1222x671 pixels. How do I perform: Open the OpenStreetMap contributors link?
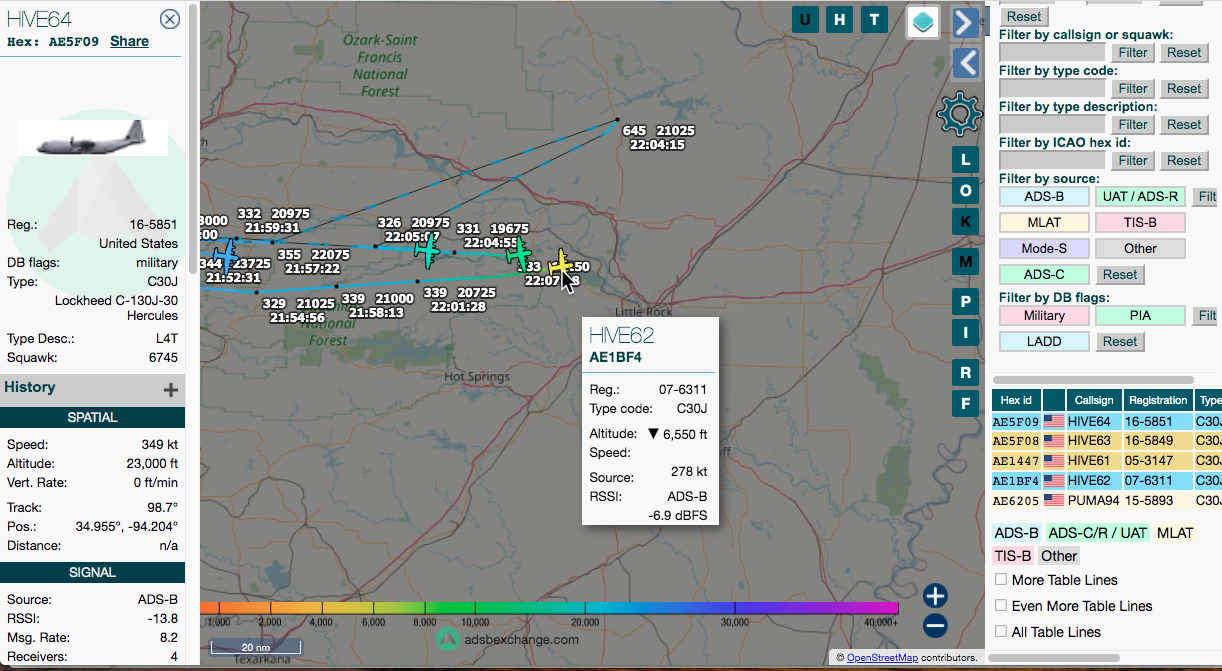click(880, 658)
